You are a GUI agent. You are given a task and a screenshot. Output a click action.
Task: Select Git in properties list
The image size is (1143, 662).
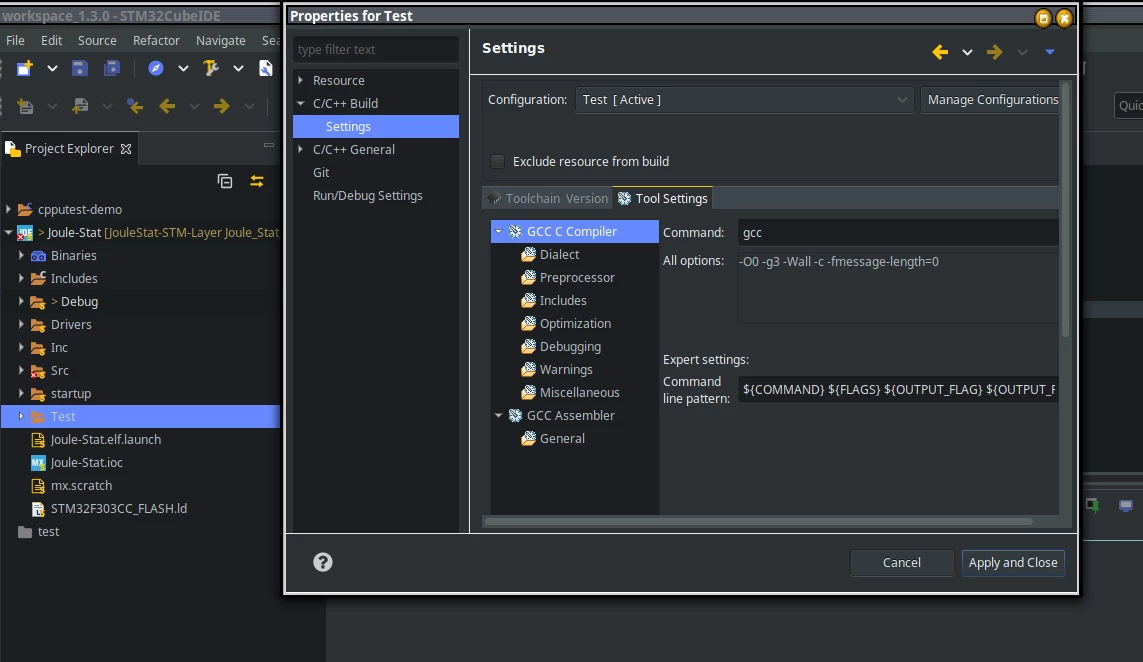pyautogui.click(x=321, y=173)
